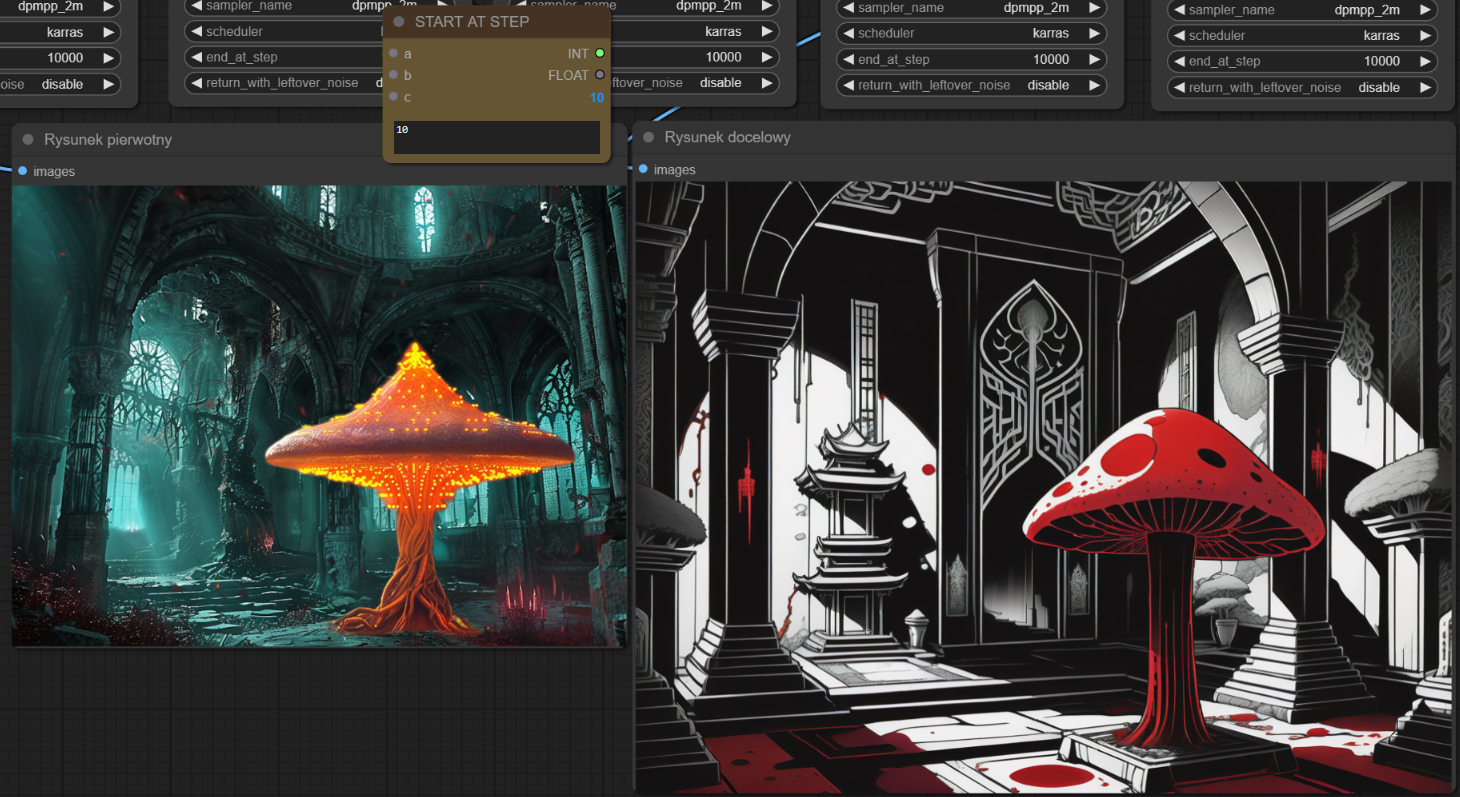Decrease end_at_step with left arrow in far-right sampler

[1179, 61]
